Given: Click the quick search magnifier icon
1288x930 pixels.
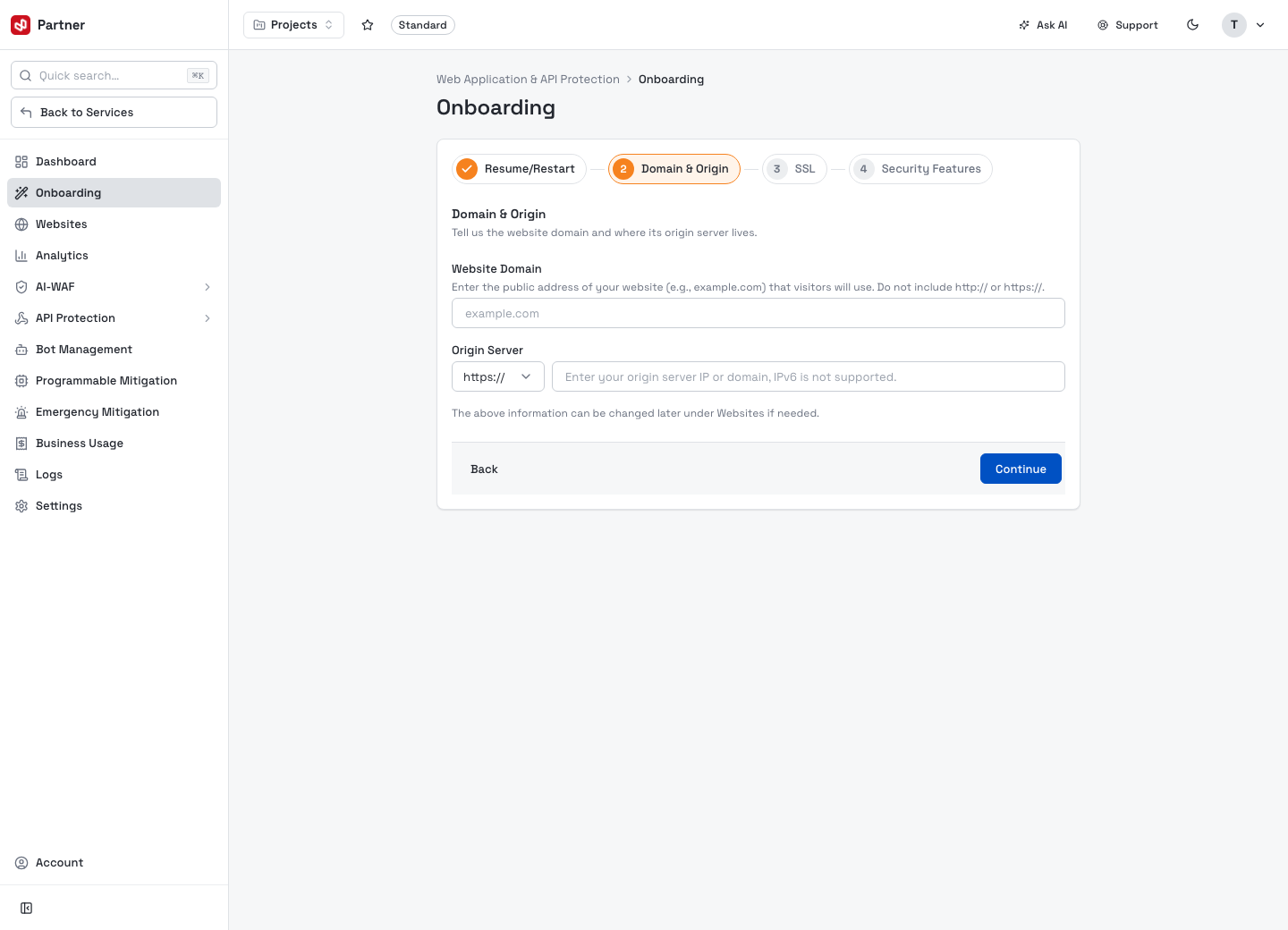Looking at the screenshot, I should click(x=26, y=76).
